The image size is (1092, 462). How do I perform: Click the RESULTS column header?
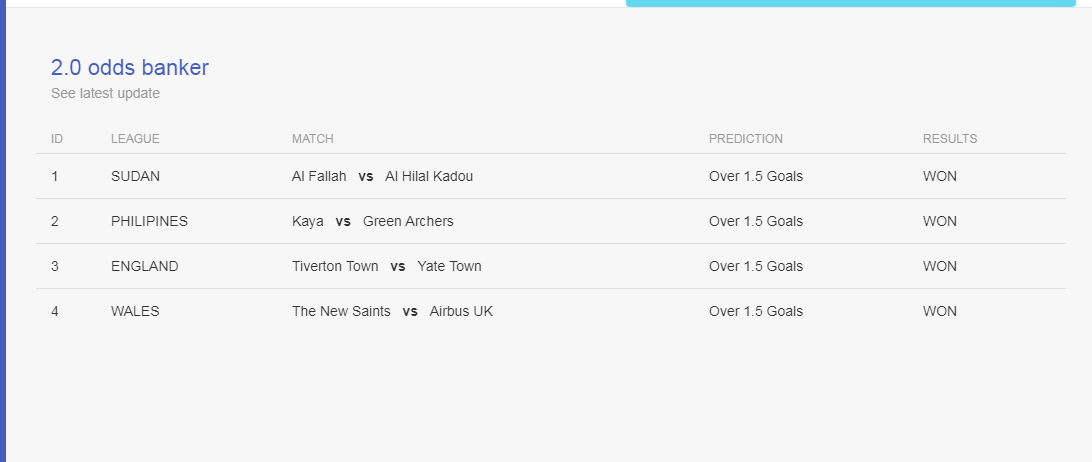[x=950, y=139]
